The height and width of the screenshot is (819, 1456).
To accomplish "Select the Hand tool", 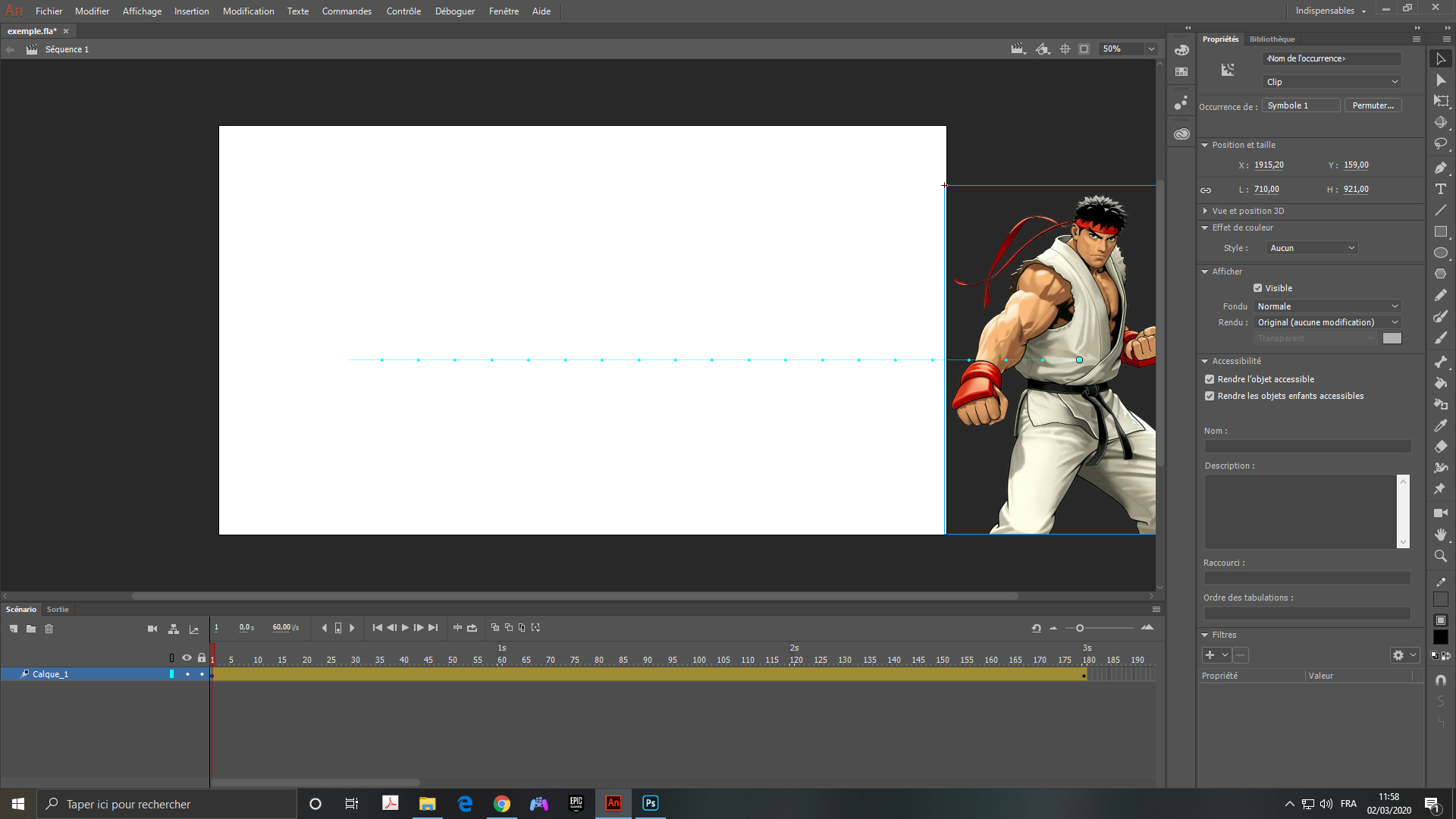I will click(1441, 535).
